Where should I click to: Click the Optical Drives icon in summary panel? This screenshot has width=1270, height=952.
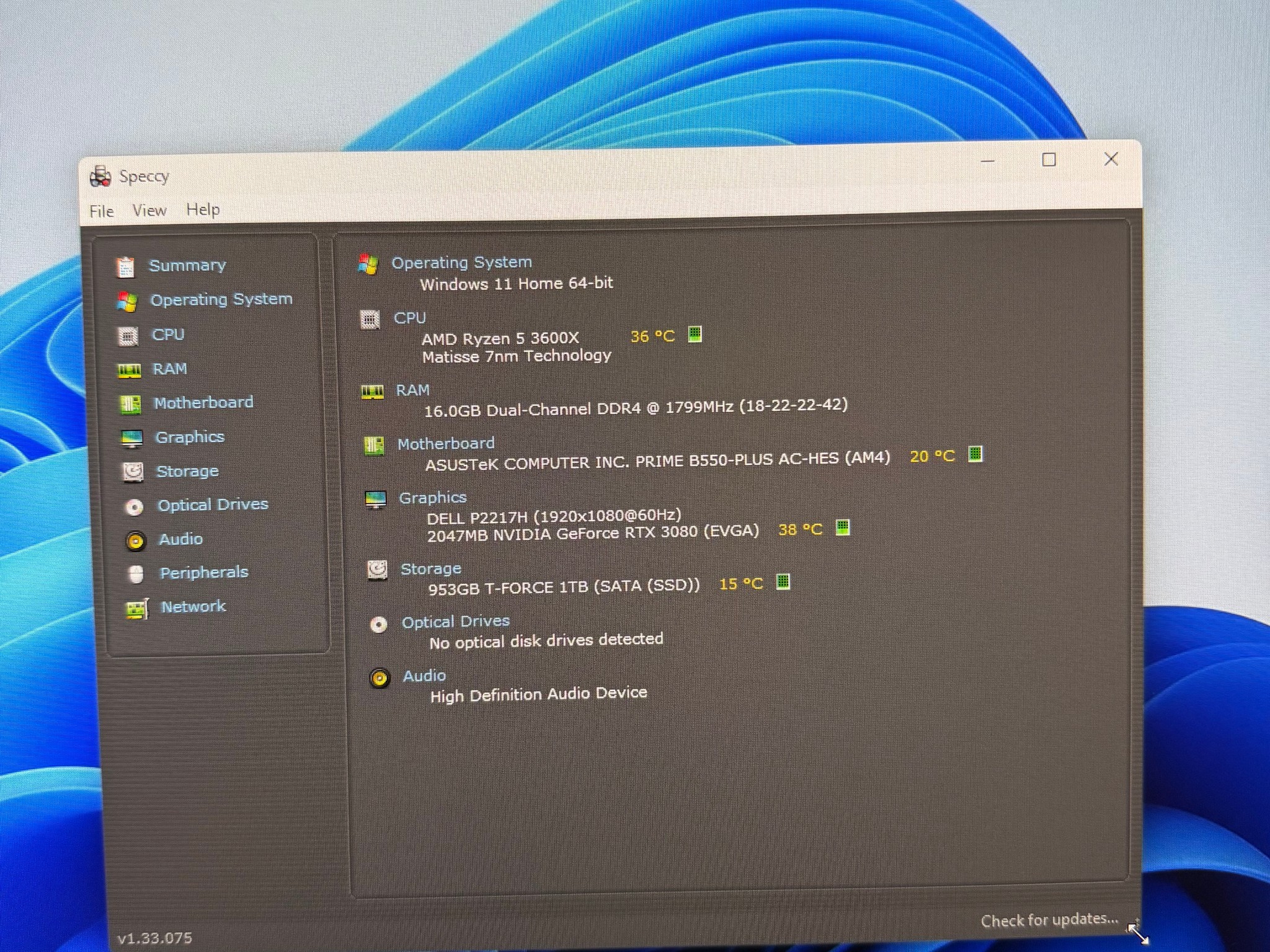[378, 624]
